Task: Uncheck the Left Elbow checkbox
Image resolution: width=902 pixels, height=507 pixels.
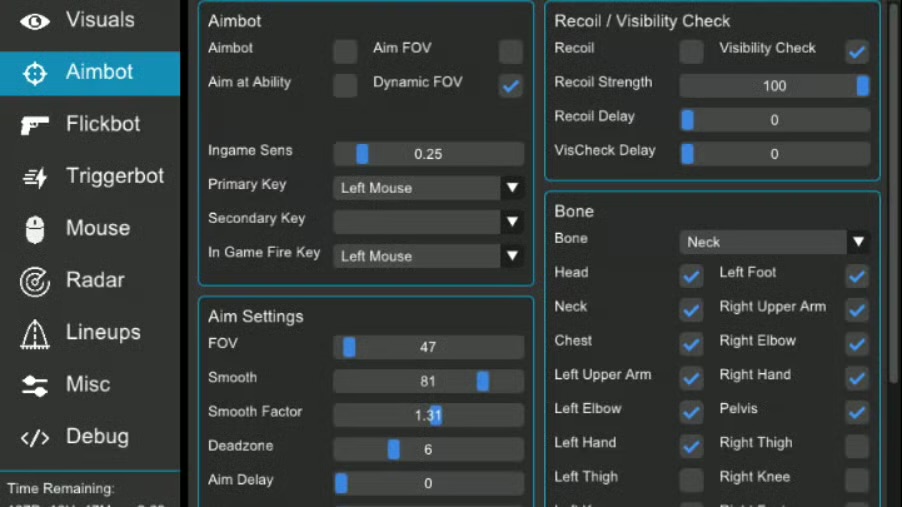Action: click(x=691, y=412)
